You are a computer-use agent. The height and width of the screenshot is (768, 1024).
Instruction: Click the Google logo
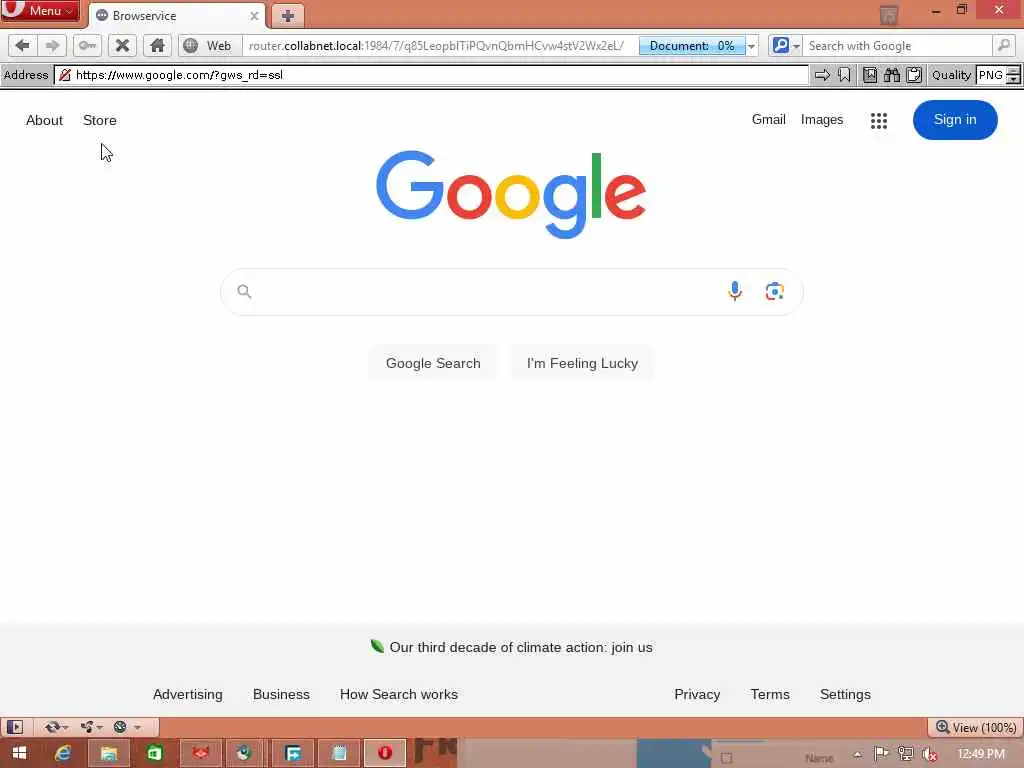click(511, 194)
